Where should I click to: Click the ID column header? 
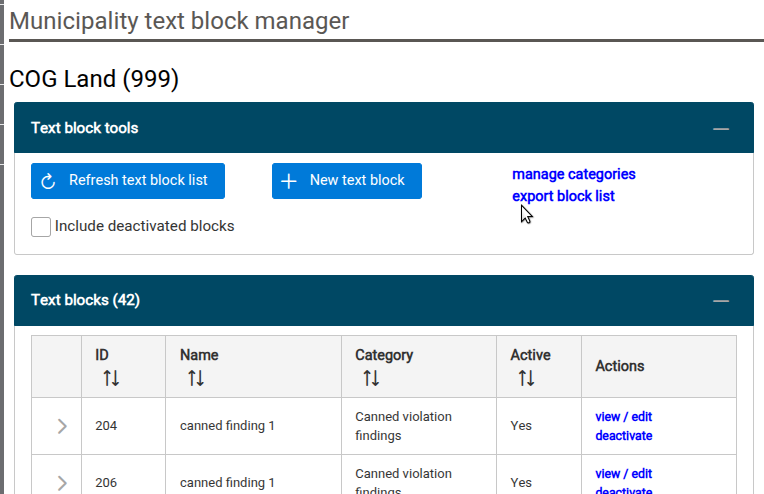click(123, 366)
